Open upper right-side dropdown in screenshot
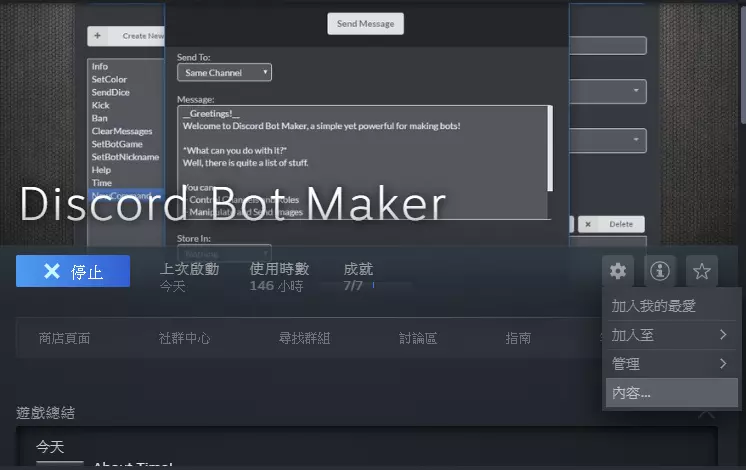The height and width of the screenshot is (470, 746). point(608,91)
